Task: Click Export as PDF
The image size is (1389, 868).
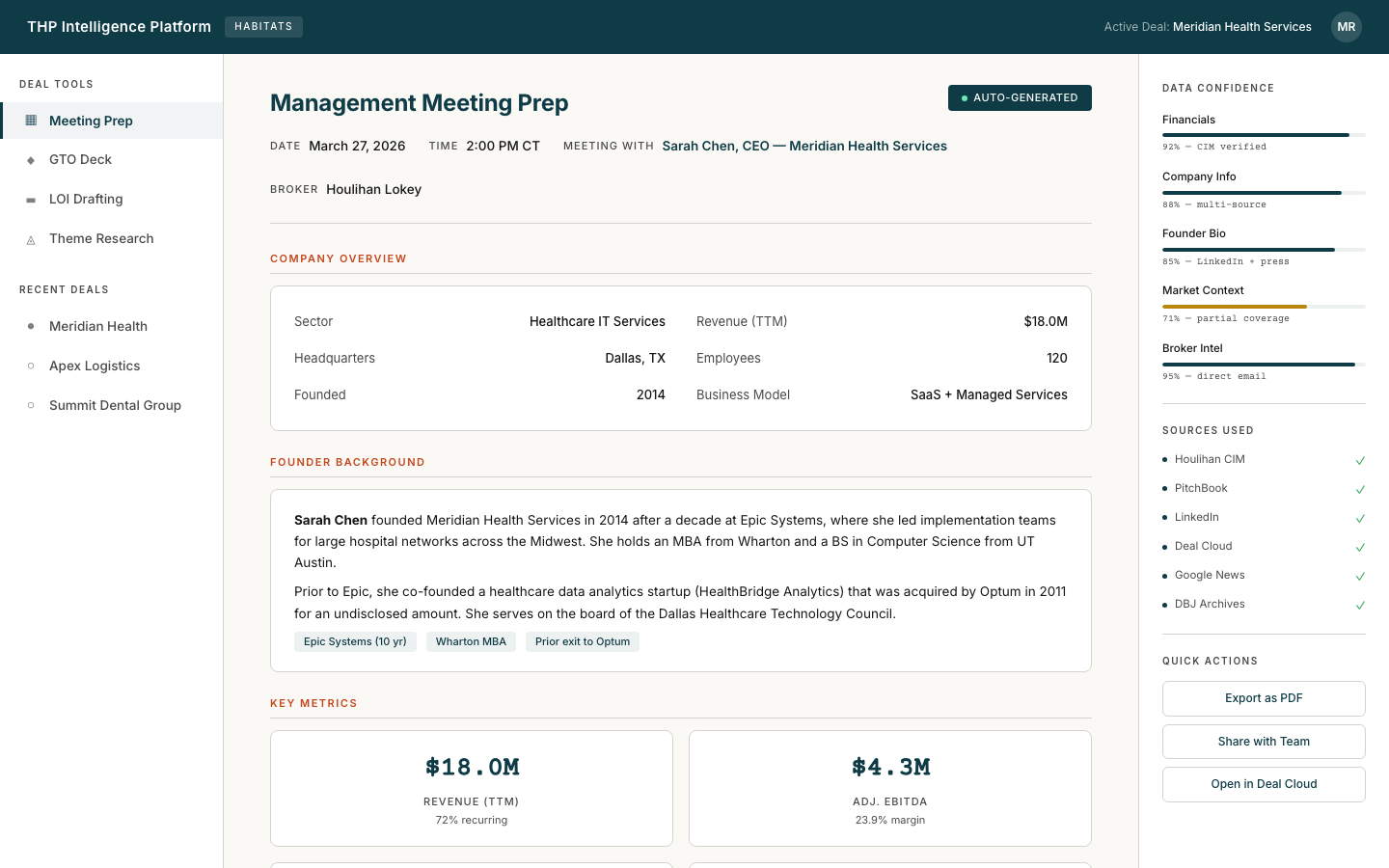Action: coord(1264,698)
